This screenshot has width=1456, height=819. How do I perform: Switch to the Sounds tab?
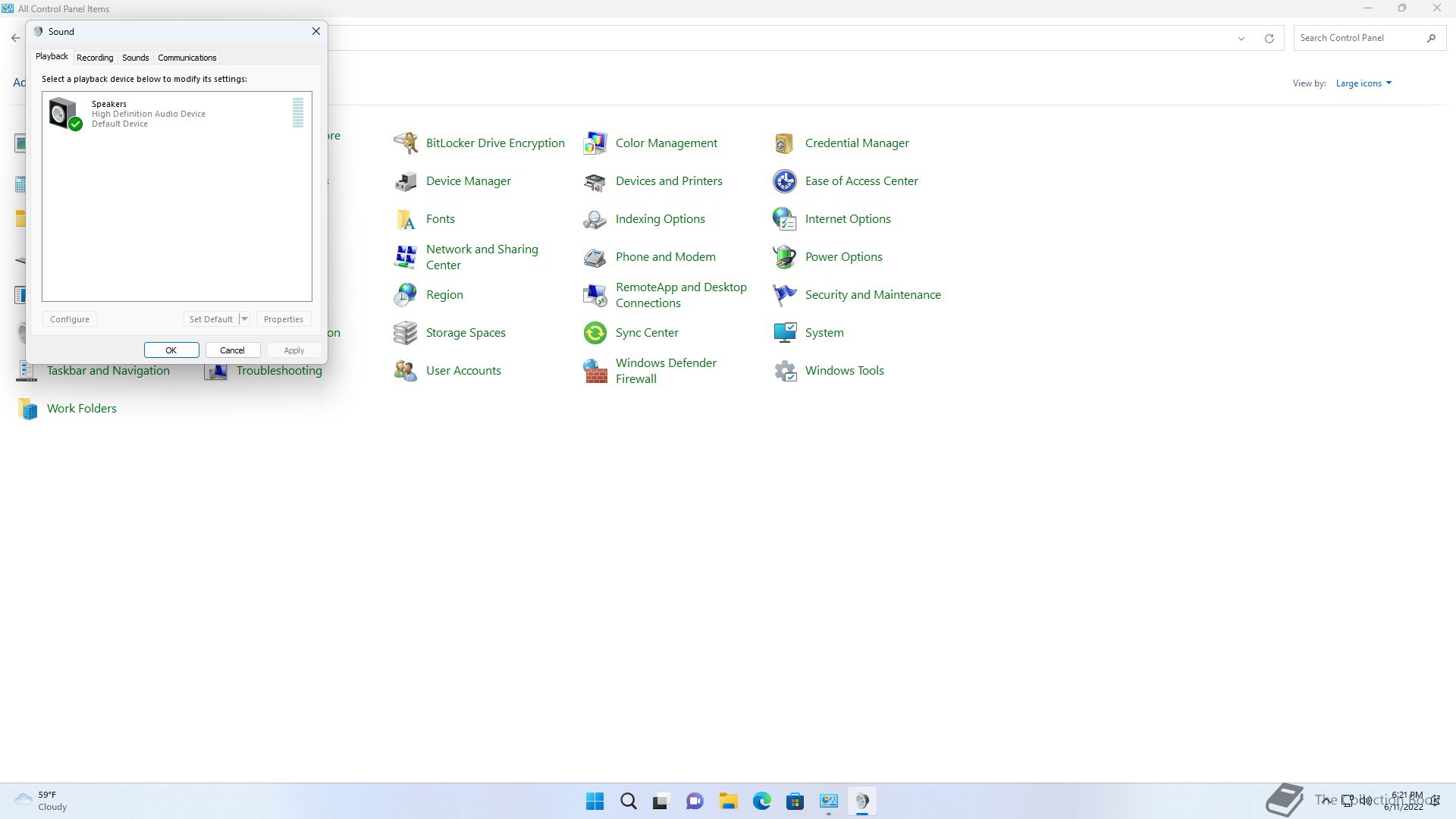click(136, 58)
